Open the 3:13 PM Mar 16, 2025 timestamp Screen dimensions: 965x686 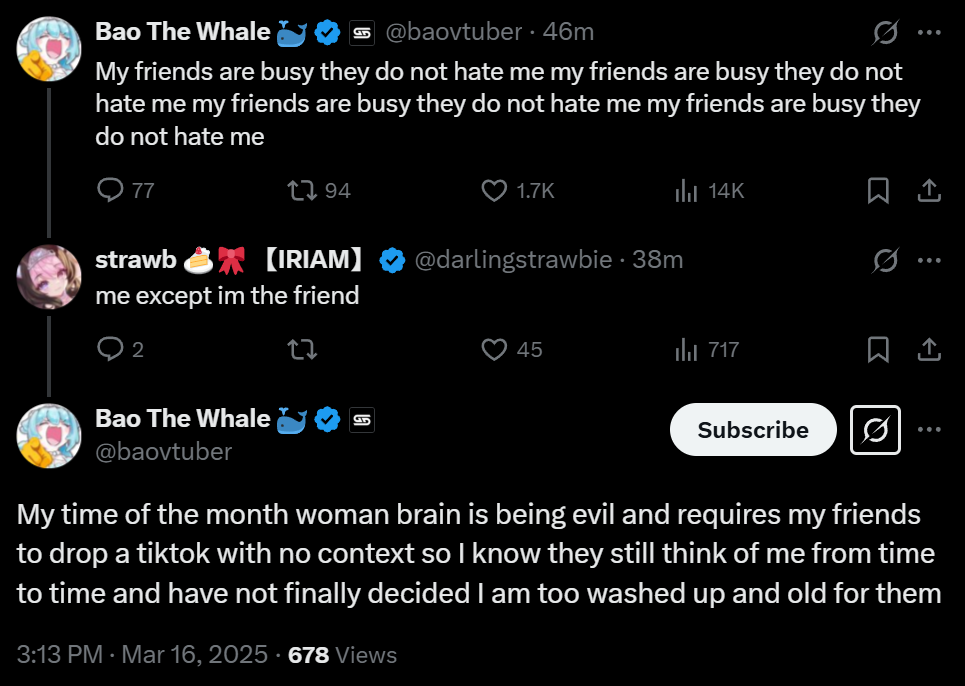pyautogui.click(x=142, y=655)
